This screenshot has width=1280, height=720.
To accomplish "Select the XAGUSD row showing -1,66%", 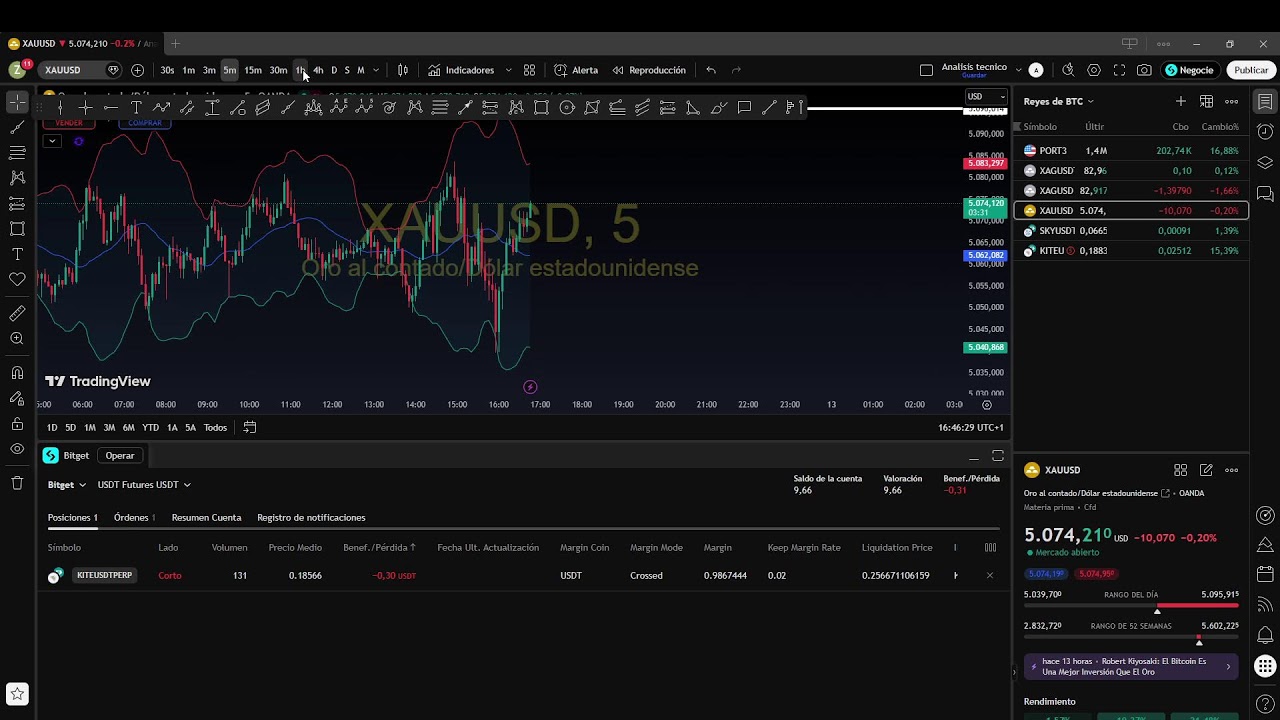I will (1131, 191).
